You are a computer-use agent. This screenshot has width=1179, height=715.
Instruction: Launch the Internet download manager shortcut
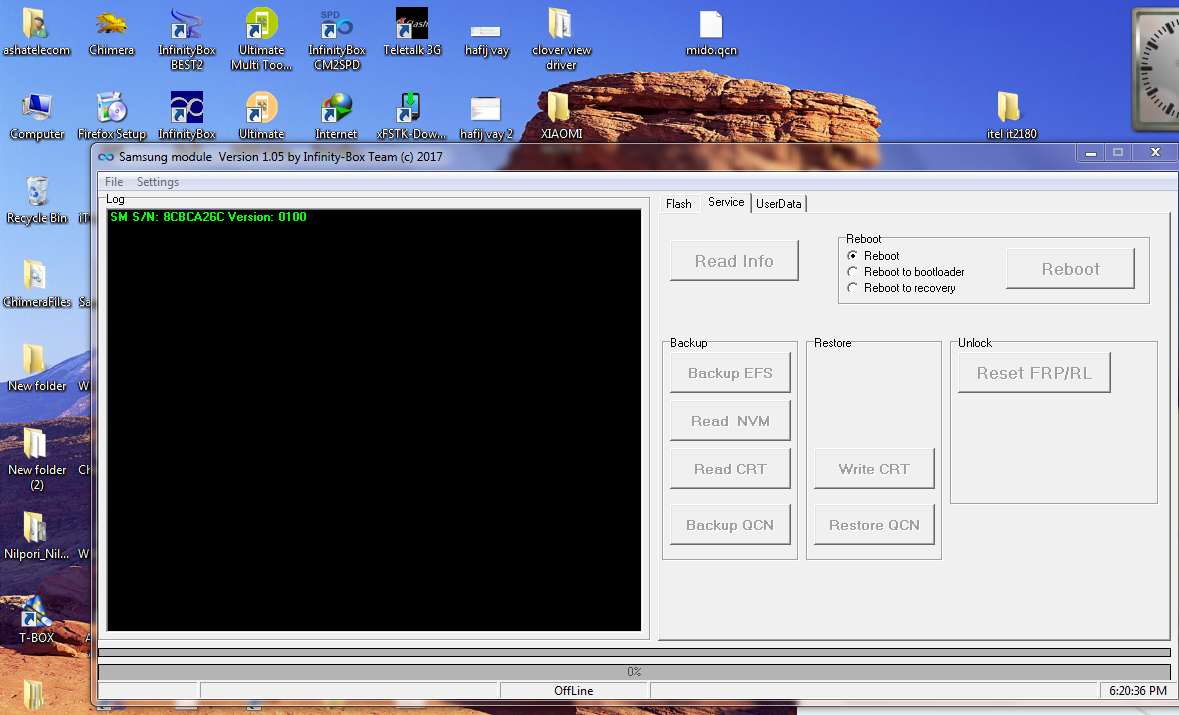[x=336, y=117]
